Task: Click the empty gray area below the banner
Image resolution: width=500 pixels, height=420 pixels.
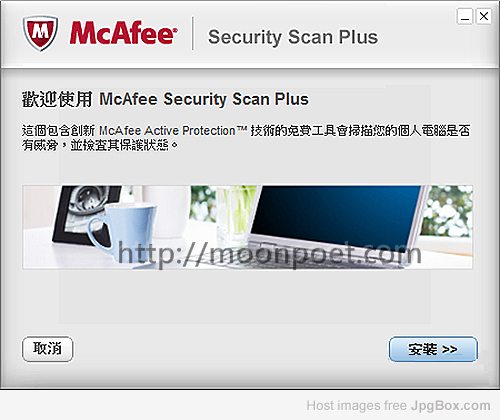Action: (x=247, y=300)
